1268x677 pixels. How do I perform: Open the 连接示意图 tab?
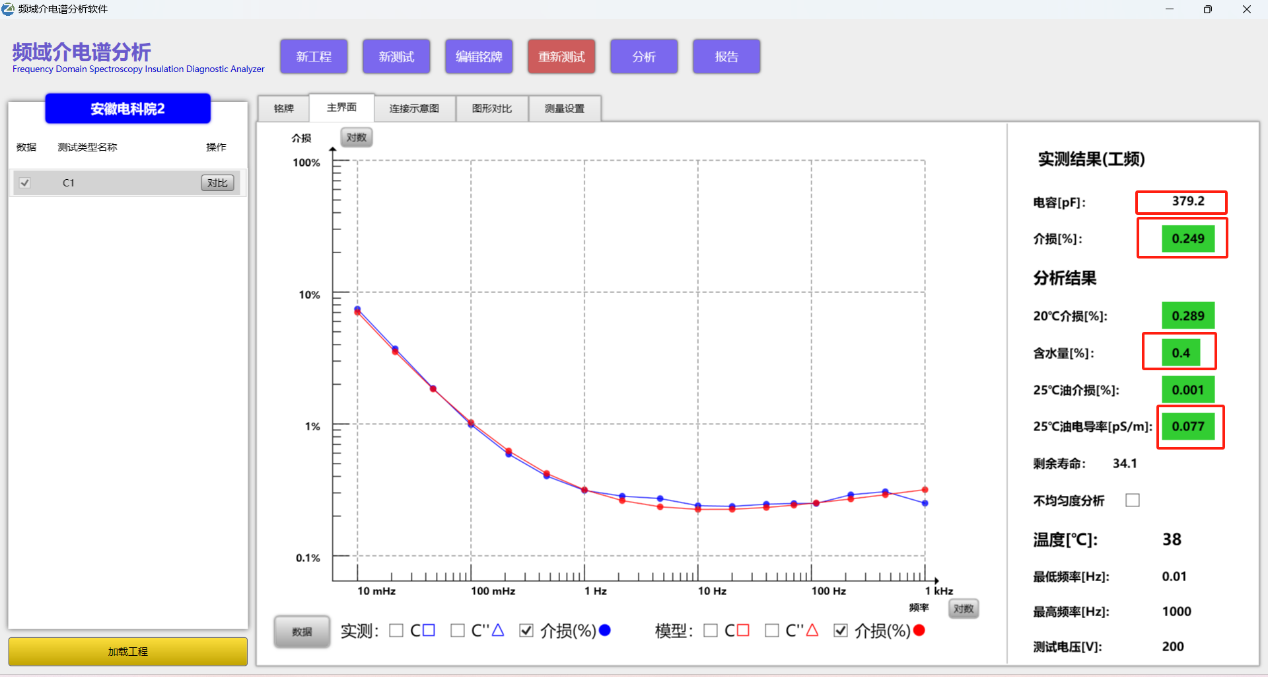(414, 108)
